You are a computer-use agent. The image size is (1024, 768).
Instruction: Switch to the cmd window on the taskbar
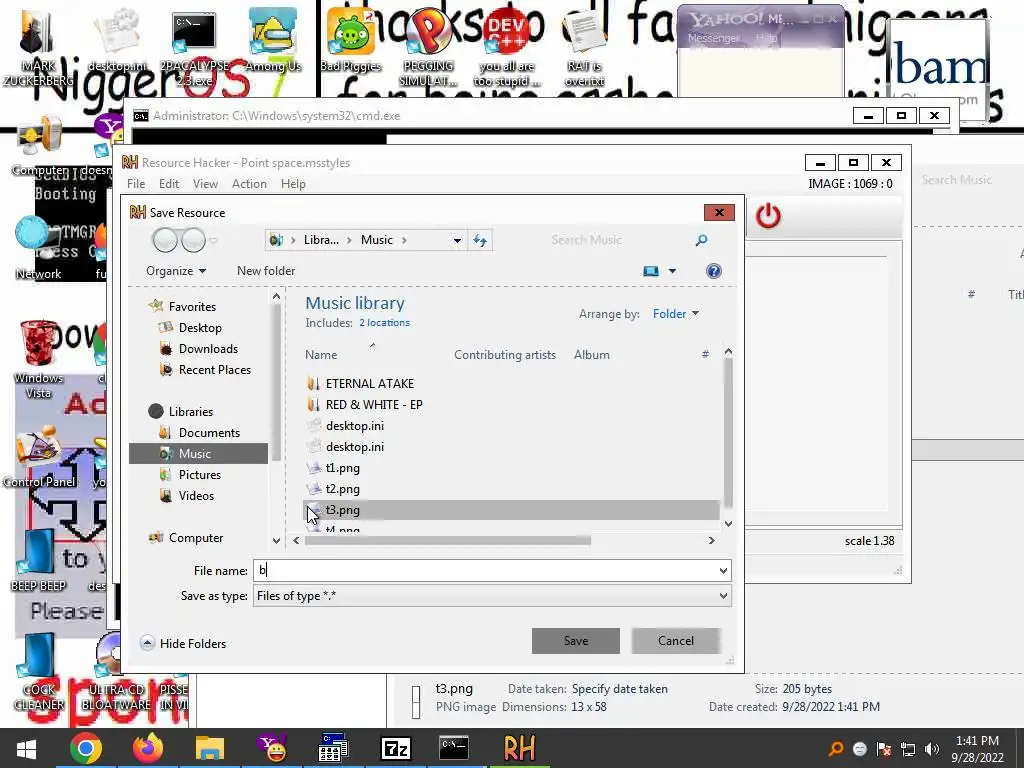454,748
